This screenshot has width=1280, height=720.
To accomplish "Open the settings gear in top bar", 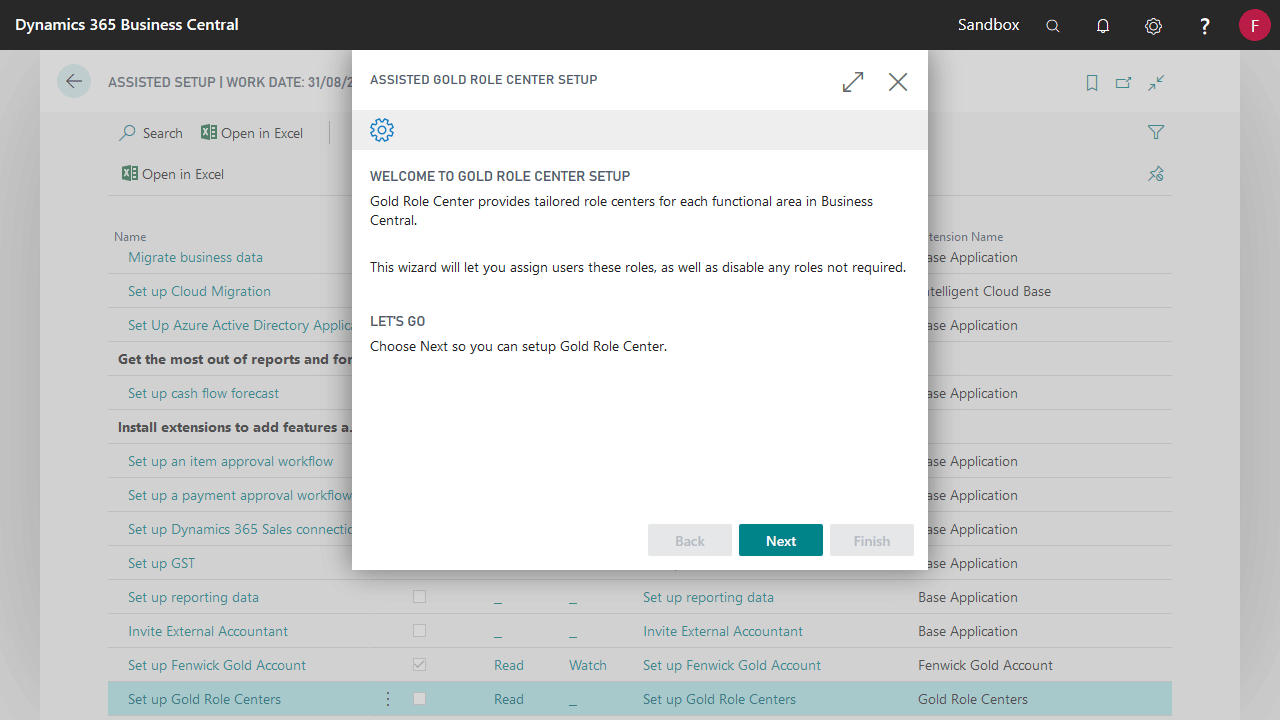I will (1153, 26).
